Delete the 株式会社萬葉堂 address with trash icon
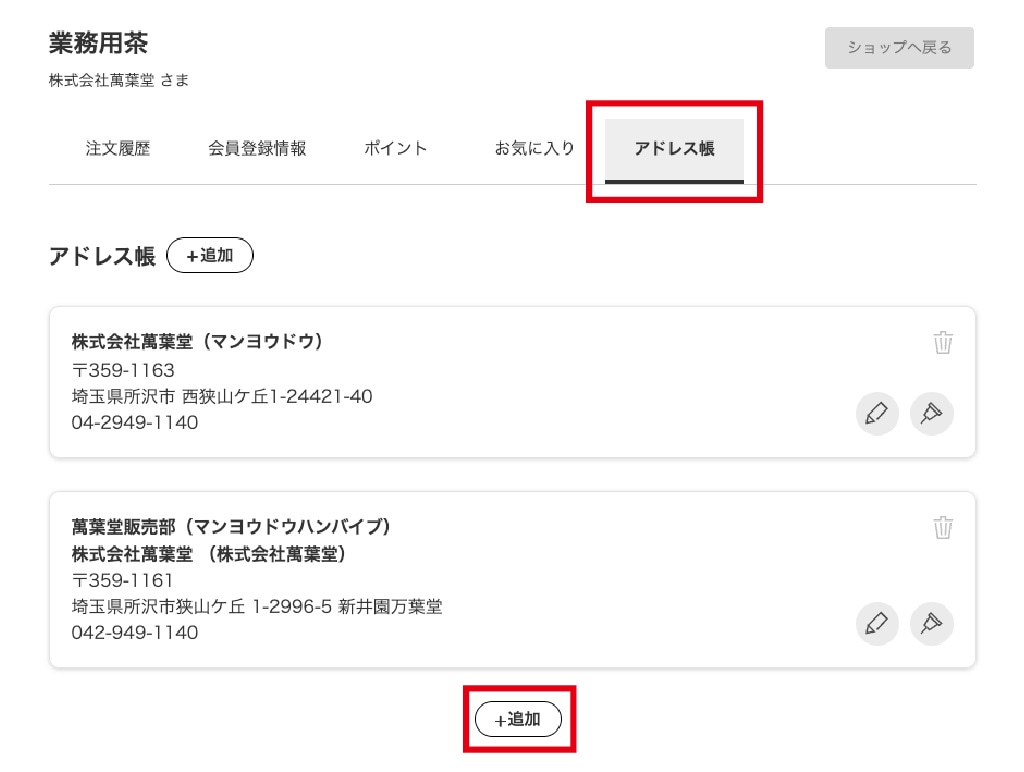This screenshot has height=772, width=1024. [942, 342]
